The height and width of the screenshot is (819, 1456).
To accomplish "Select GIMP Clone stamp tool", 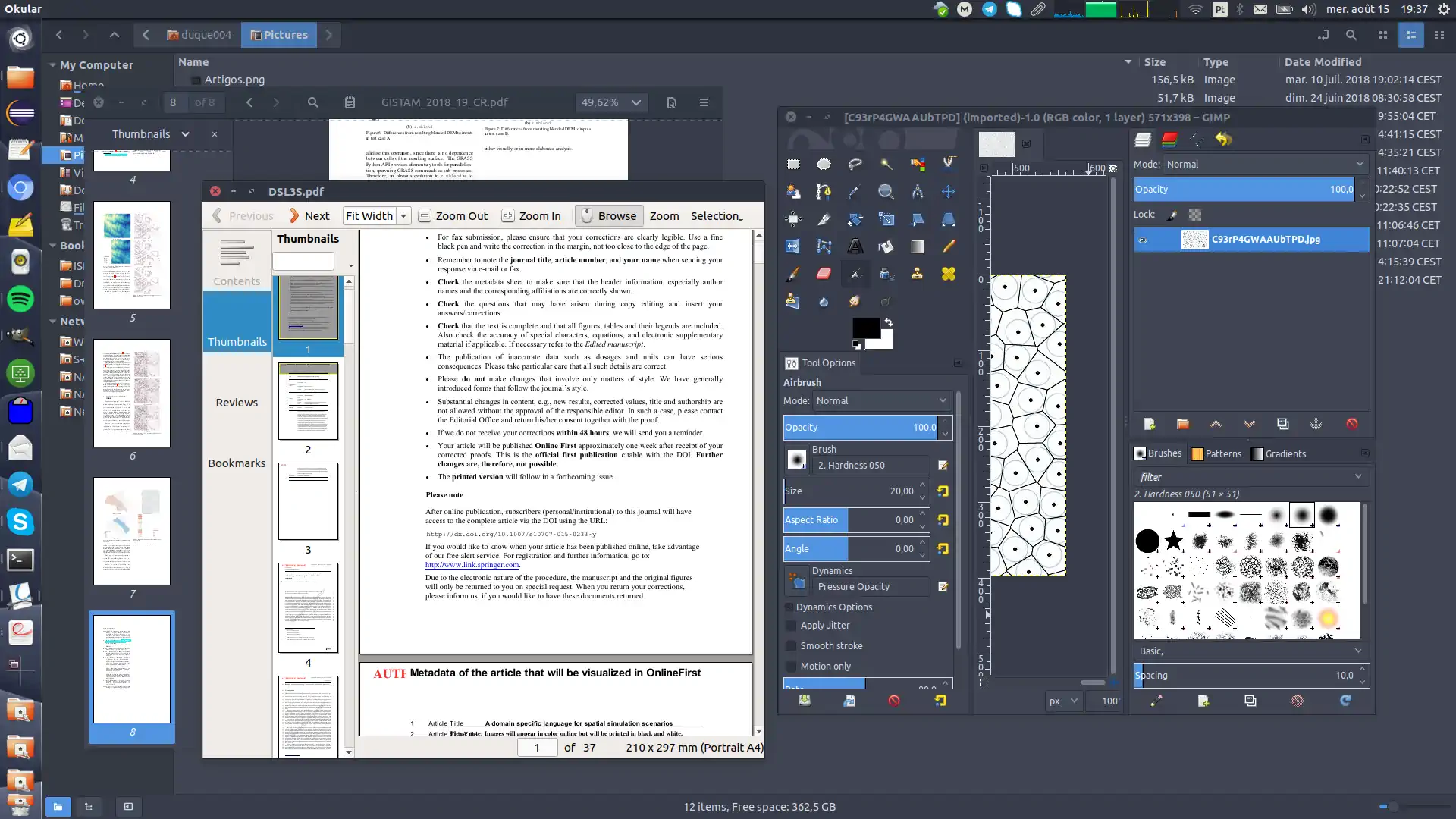I will click(918, 274).
